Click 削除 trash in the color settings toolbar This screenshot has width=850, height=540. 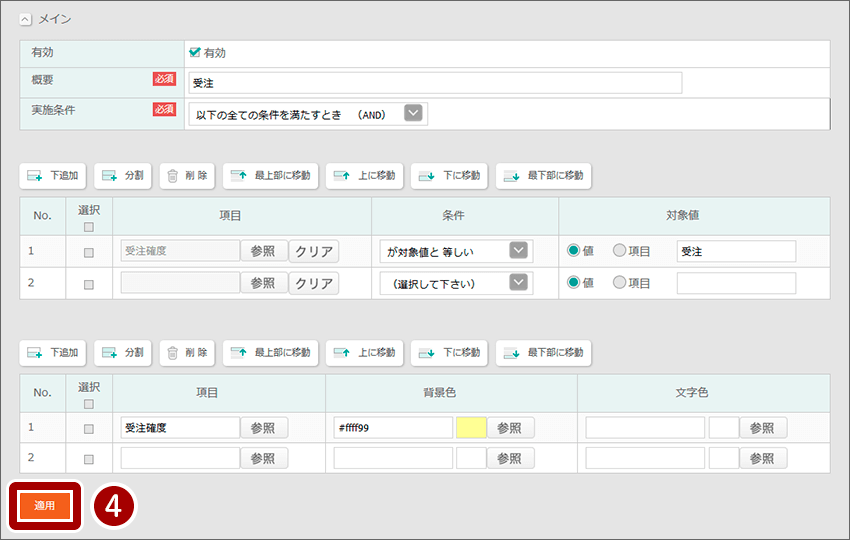(x=187, y=353)
